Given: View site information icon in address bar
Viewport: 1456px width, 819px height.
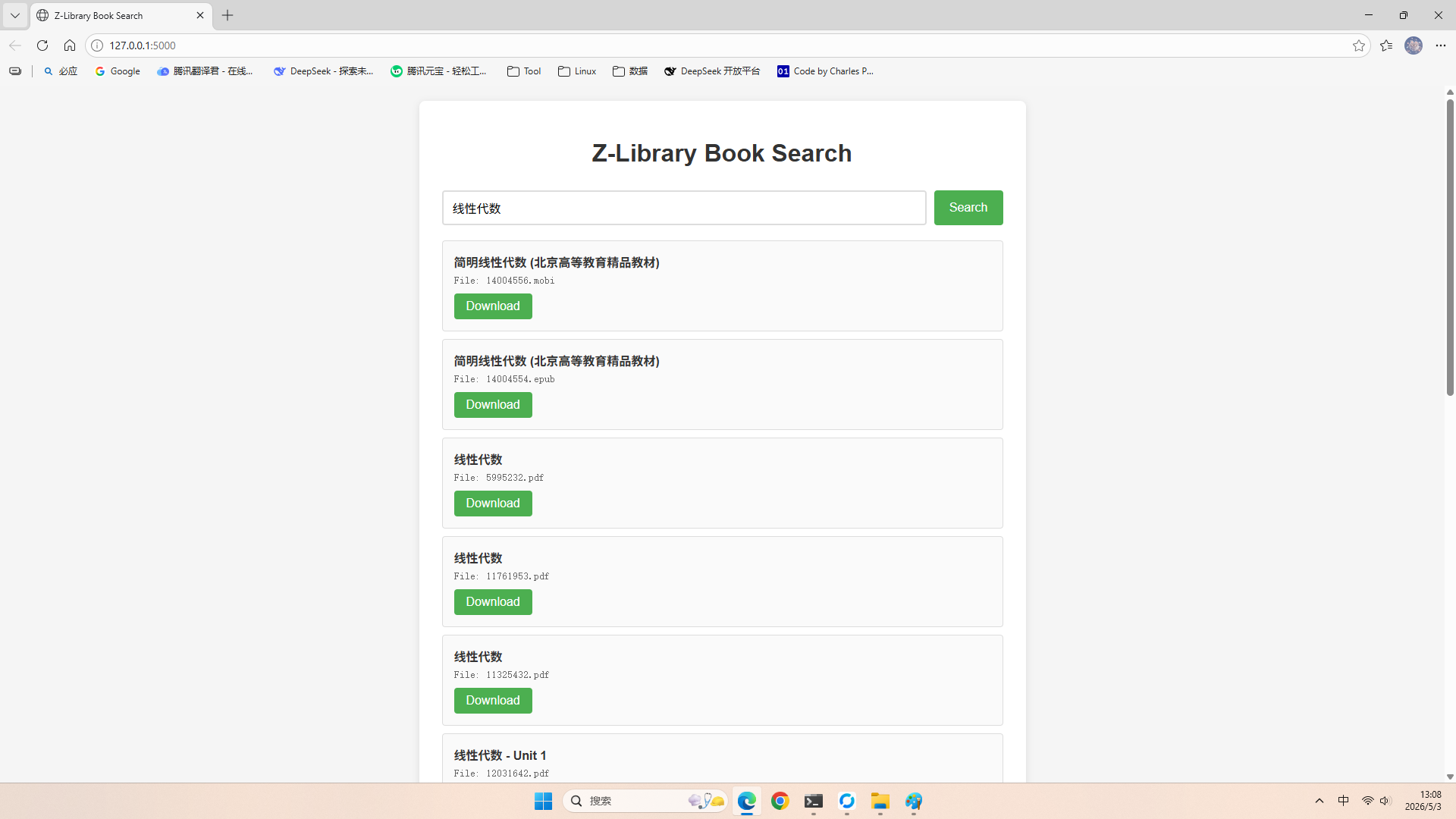Looking at the screenshot, I should click(97, 45).
